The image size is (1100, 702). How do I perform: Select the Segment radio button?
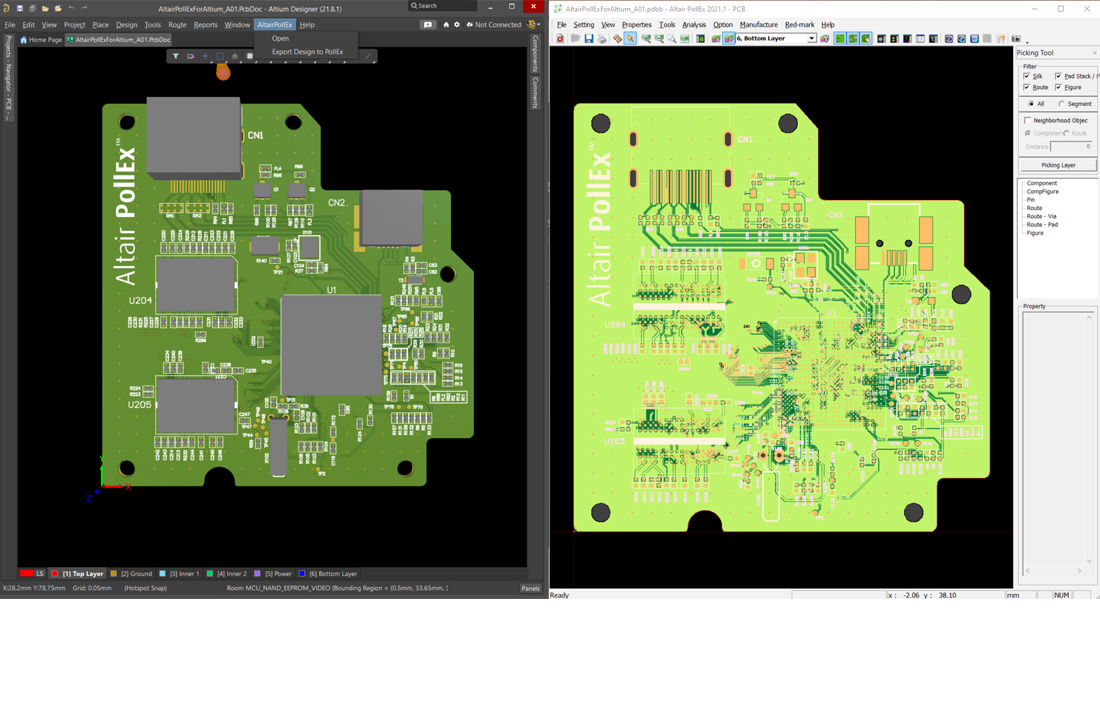tap(1061, 104)
